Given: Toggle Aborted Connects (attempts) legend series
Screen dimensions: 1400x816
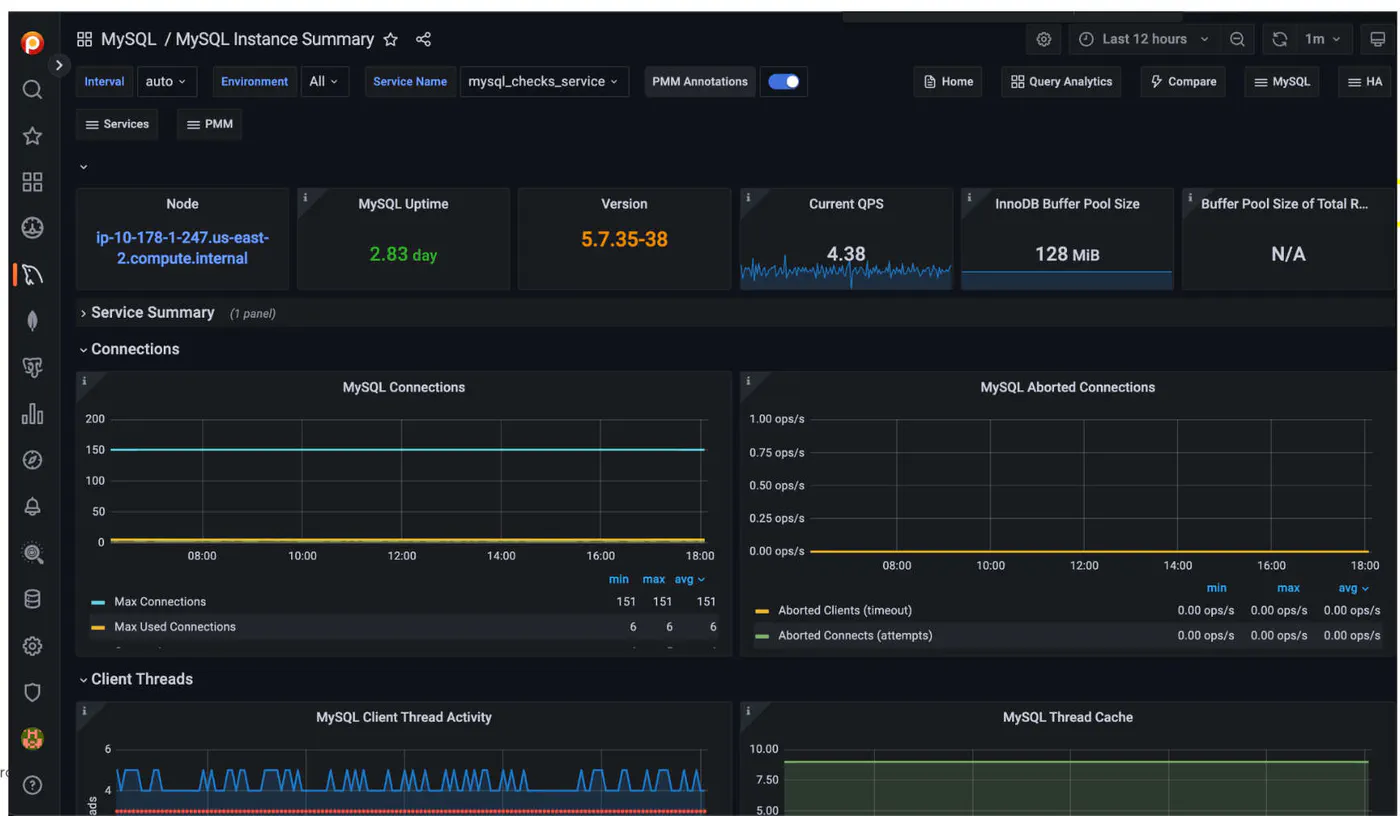Looking at the screenshot, I should (855, 636).
